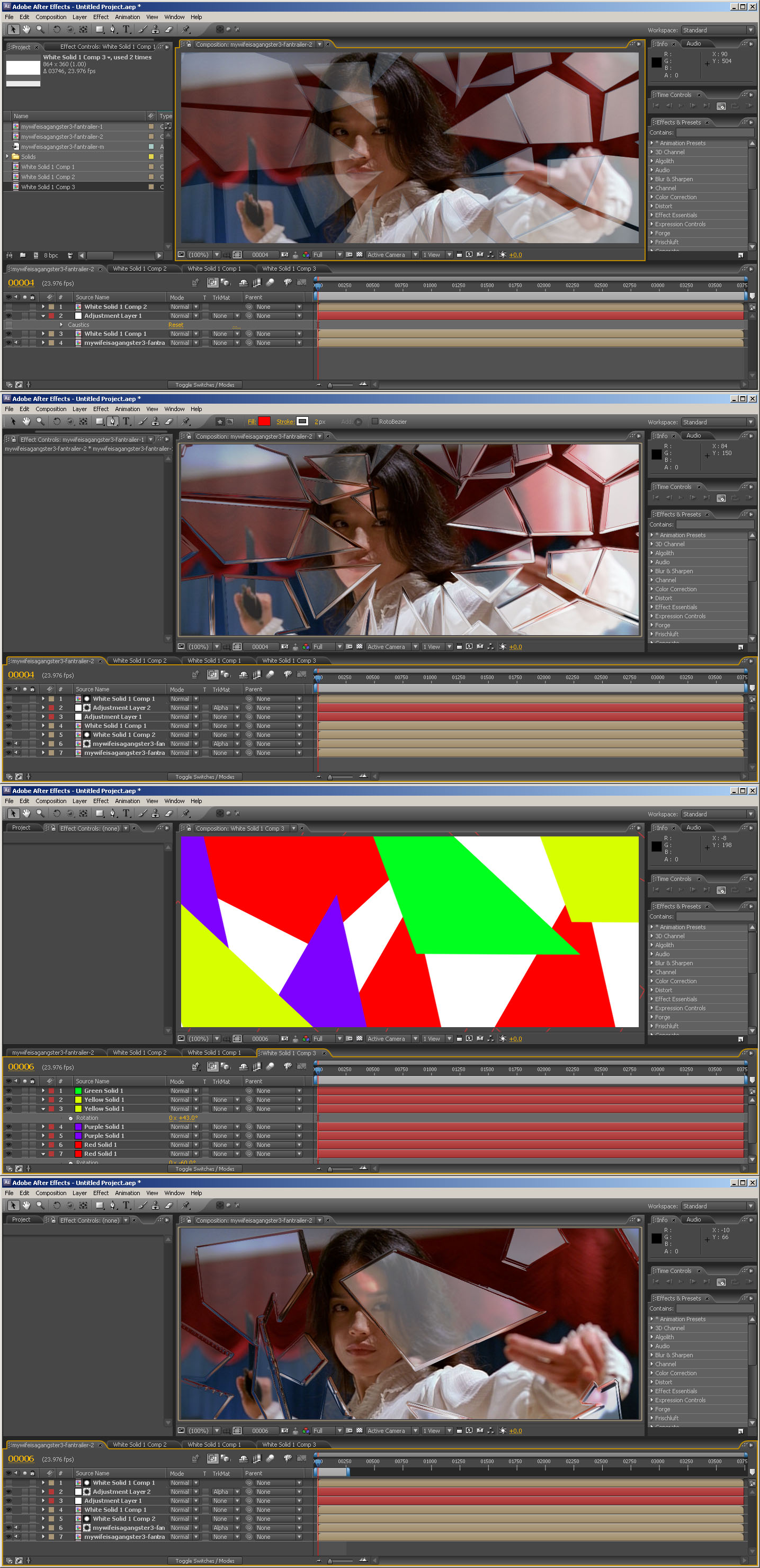Click Hide Shy Layers icon in colored-solids timeline
Screen dimensions: 760x1568
pos(244,1066)
